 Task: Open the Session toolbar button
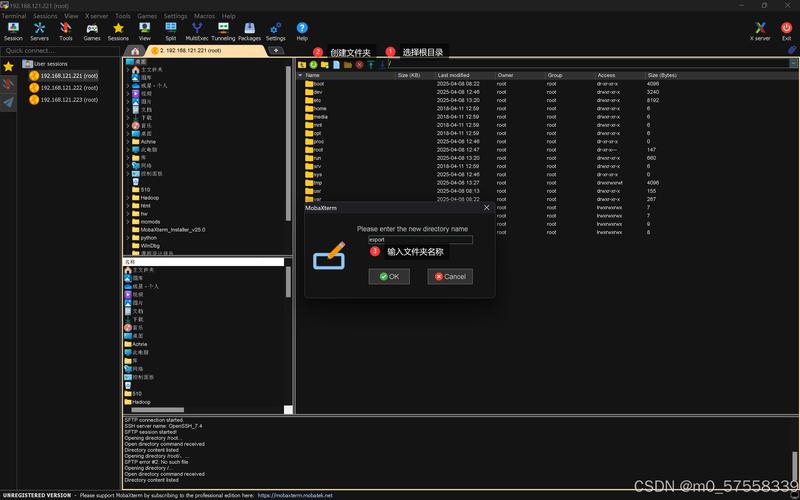(x=13, y=31)
